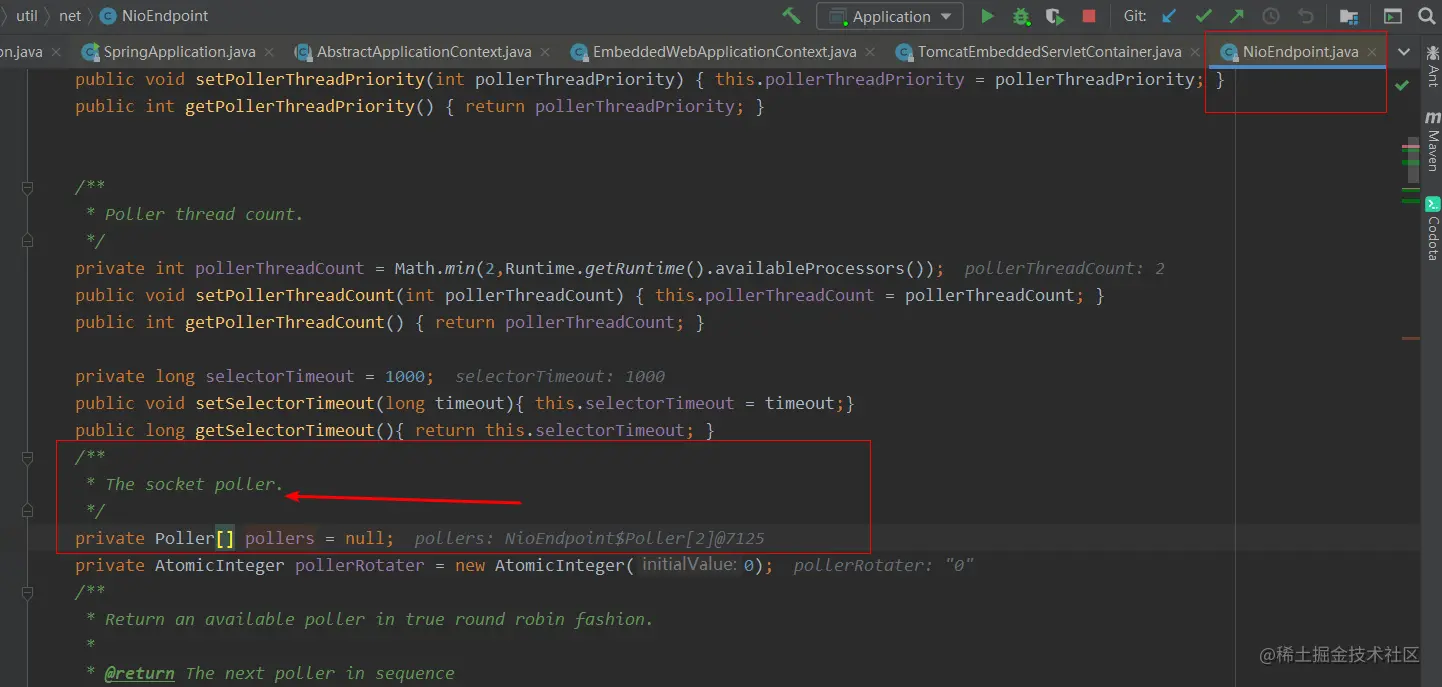This screenshot has width=1442, height=687.
Task: Select the NioEndpoint.java tab
Action: [1300, 52]
